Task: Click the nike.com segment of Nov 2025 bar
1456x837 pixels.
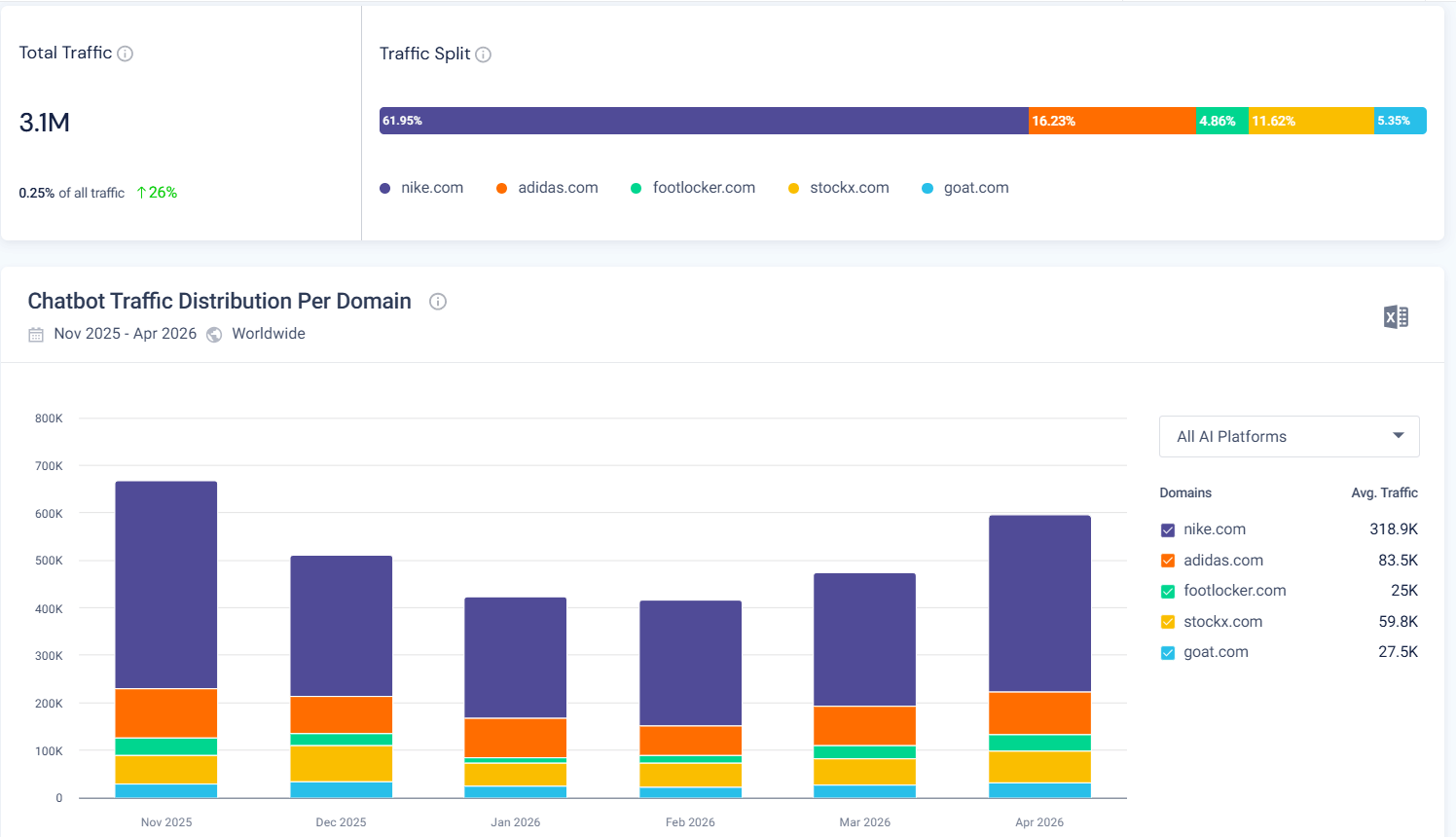Action: pos(166,585)
